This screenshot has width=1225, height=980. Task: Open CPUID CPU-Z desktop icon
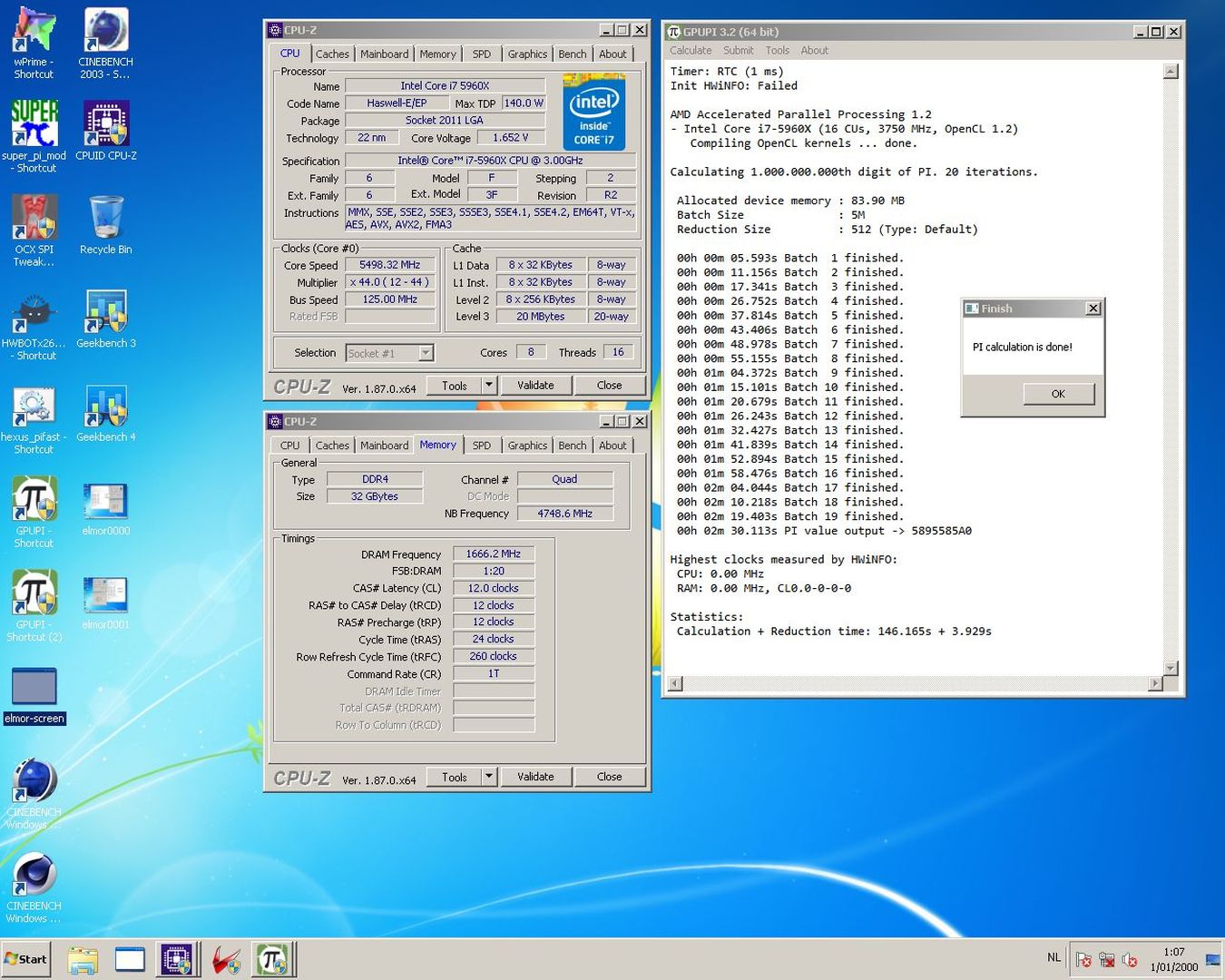(106, 132)
